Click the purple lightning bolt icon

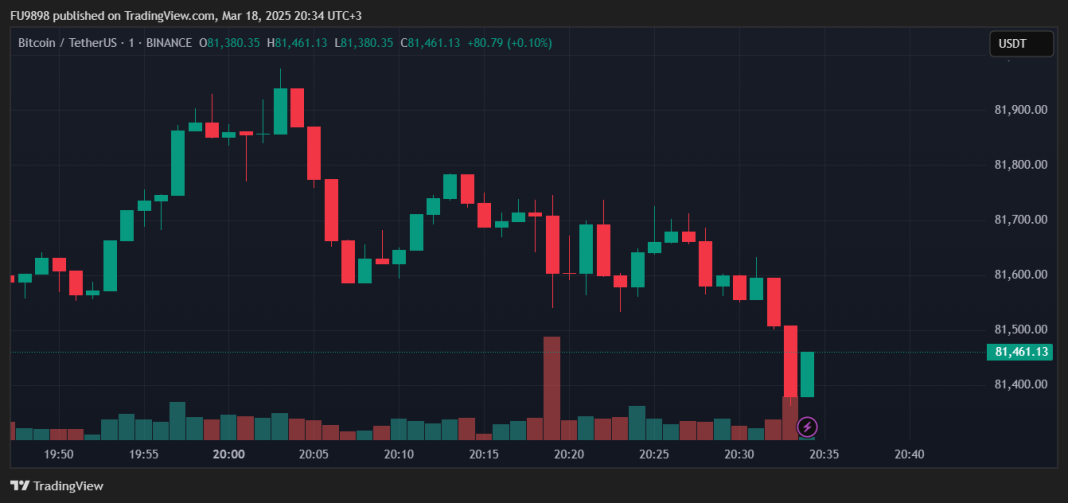point(807,427)
